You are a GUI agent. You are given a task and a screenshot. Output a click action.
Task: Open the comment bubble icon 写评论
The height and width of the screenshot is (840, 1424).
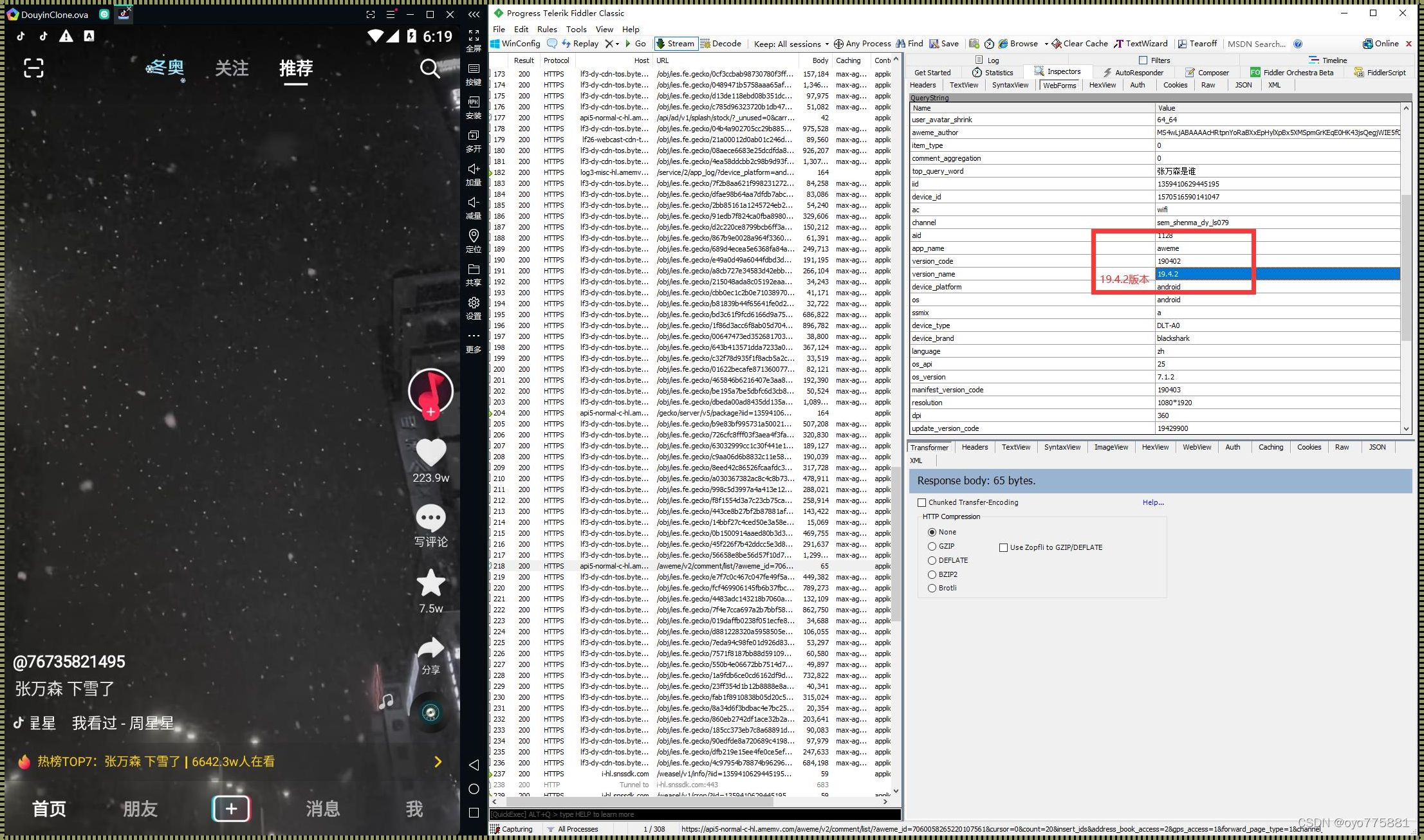(x=430, y=518)
